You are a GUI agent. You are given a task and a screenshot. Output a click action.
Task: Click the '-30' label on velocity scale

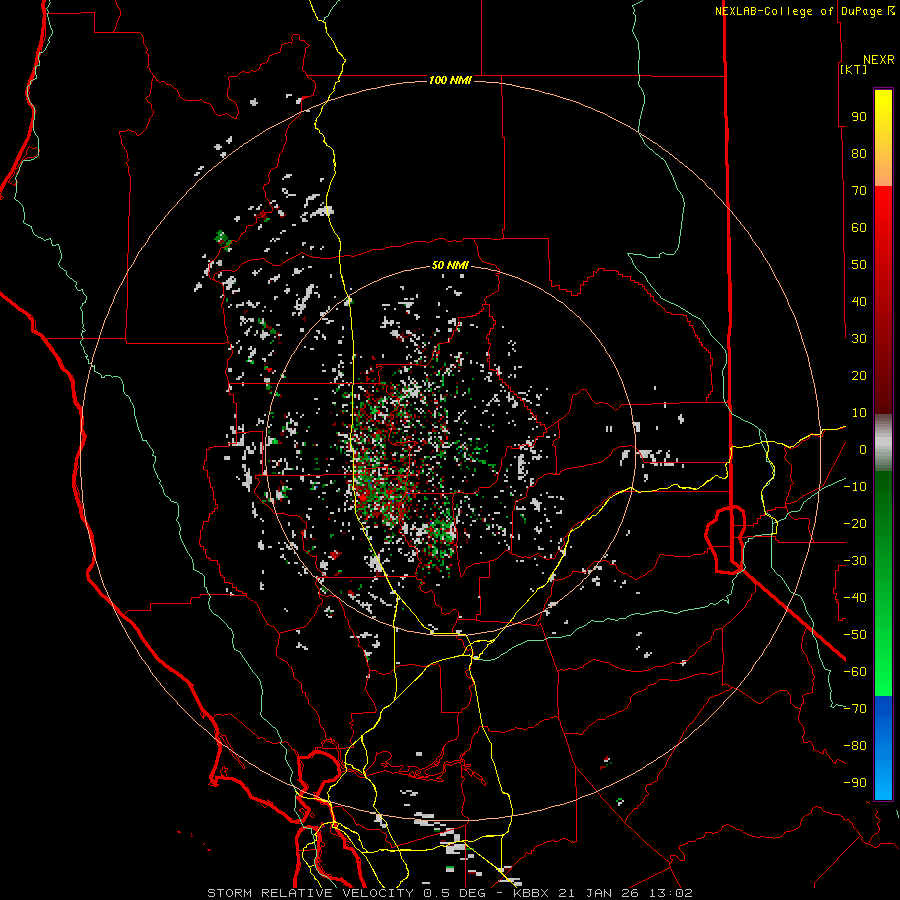[x=855, y=561]
